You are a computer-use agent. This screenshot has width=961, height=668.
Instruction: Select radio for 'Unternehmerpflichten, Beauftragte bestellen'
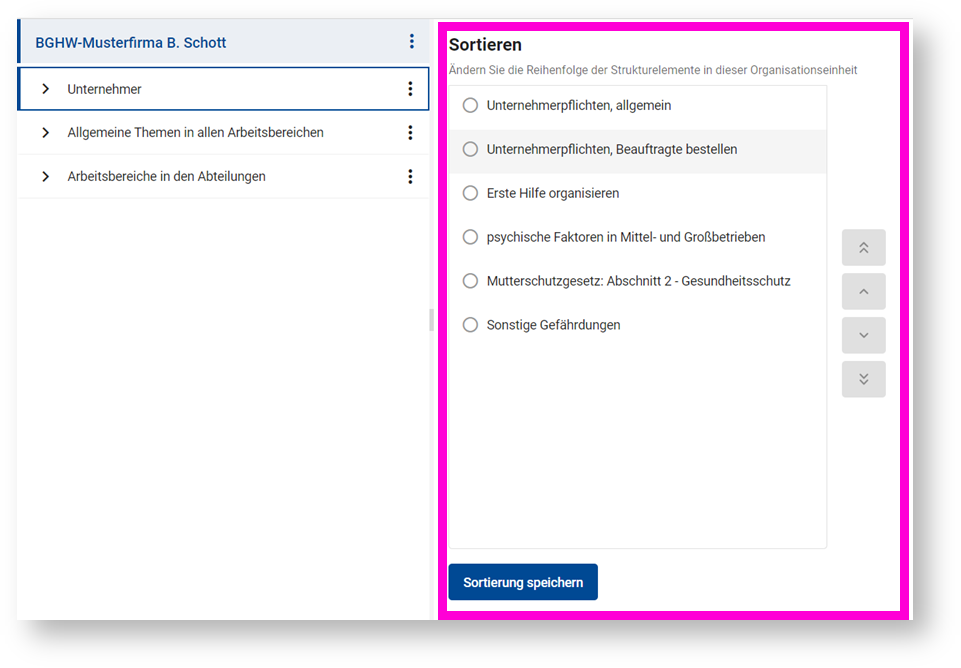470,149
